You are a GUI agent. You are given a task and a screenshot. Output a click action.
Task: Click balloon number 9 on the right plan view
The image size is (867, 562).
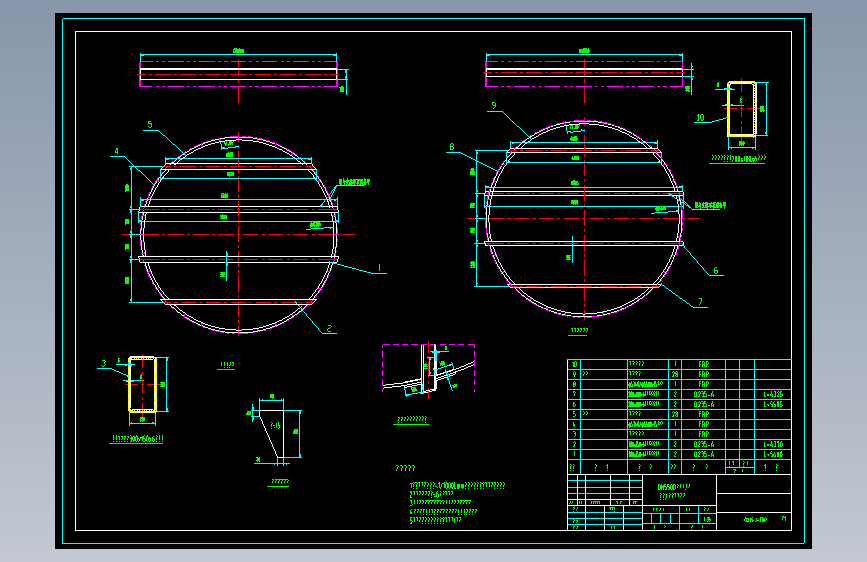pos(494,106)
